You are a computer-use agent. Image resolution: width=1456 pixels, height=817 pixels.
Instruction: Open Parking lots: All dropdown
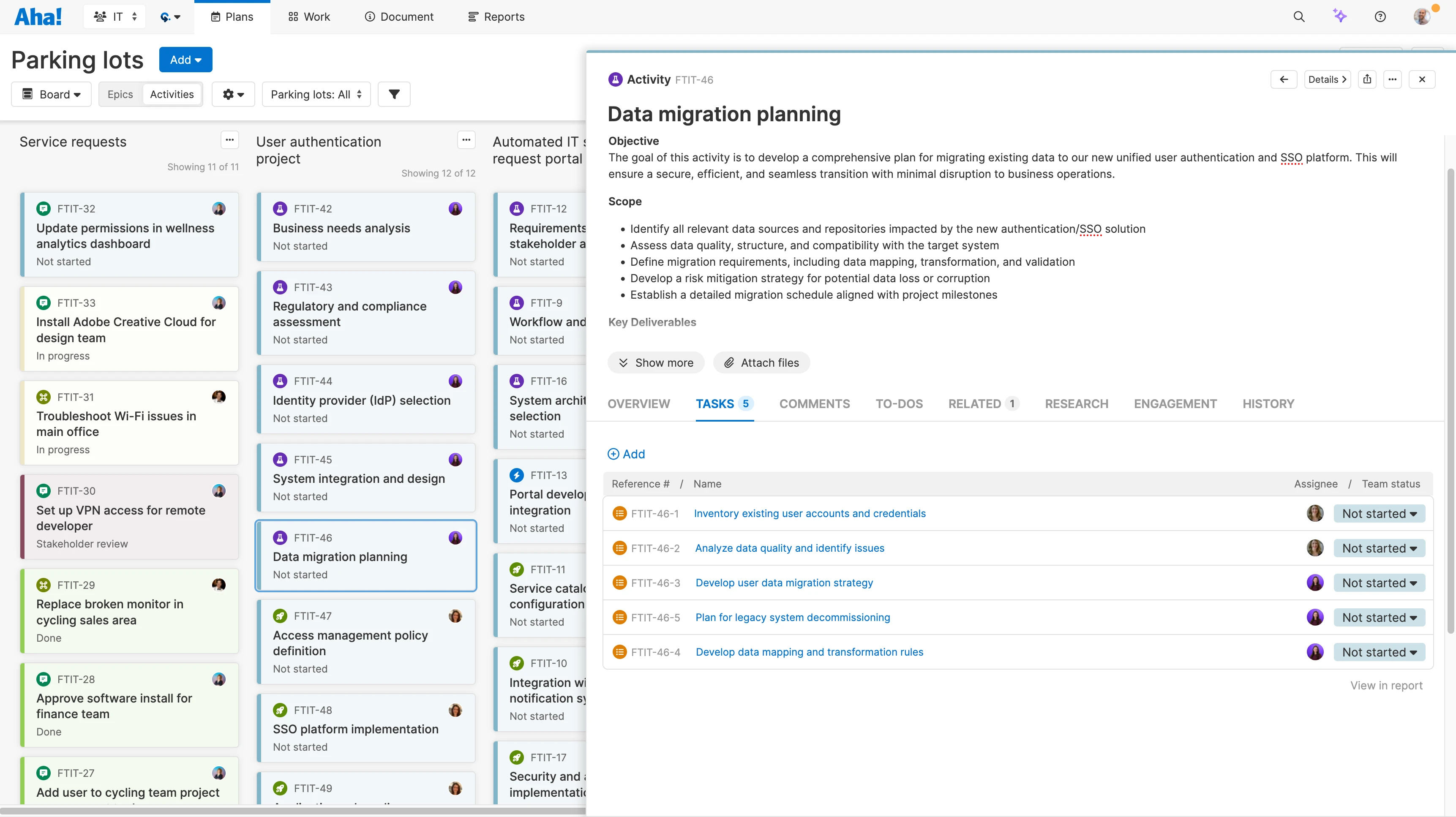tap(316, 94)
